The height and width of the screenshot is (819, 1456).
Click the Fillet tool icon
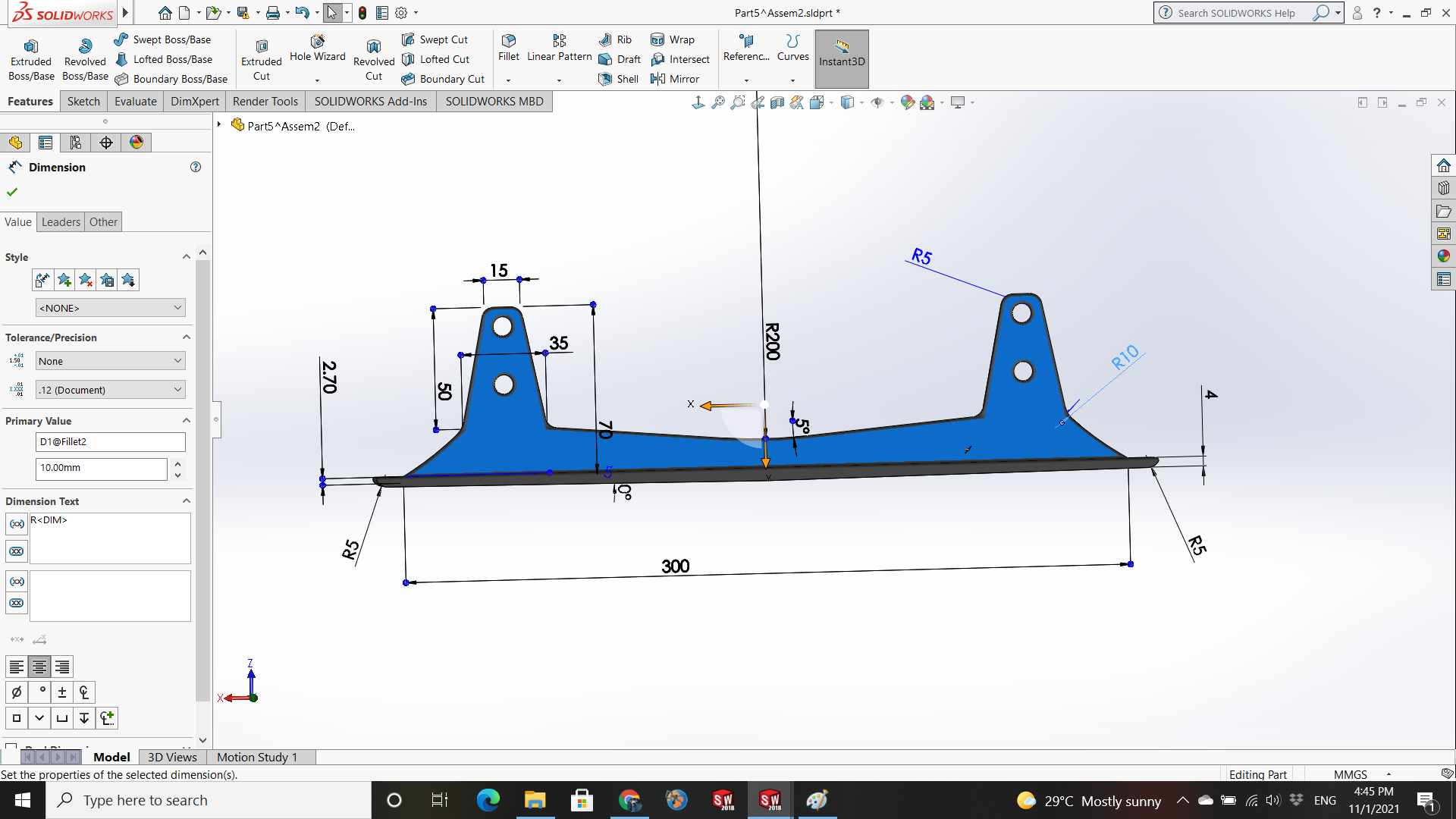[x=508, y=41]
